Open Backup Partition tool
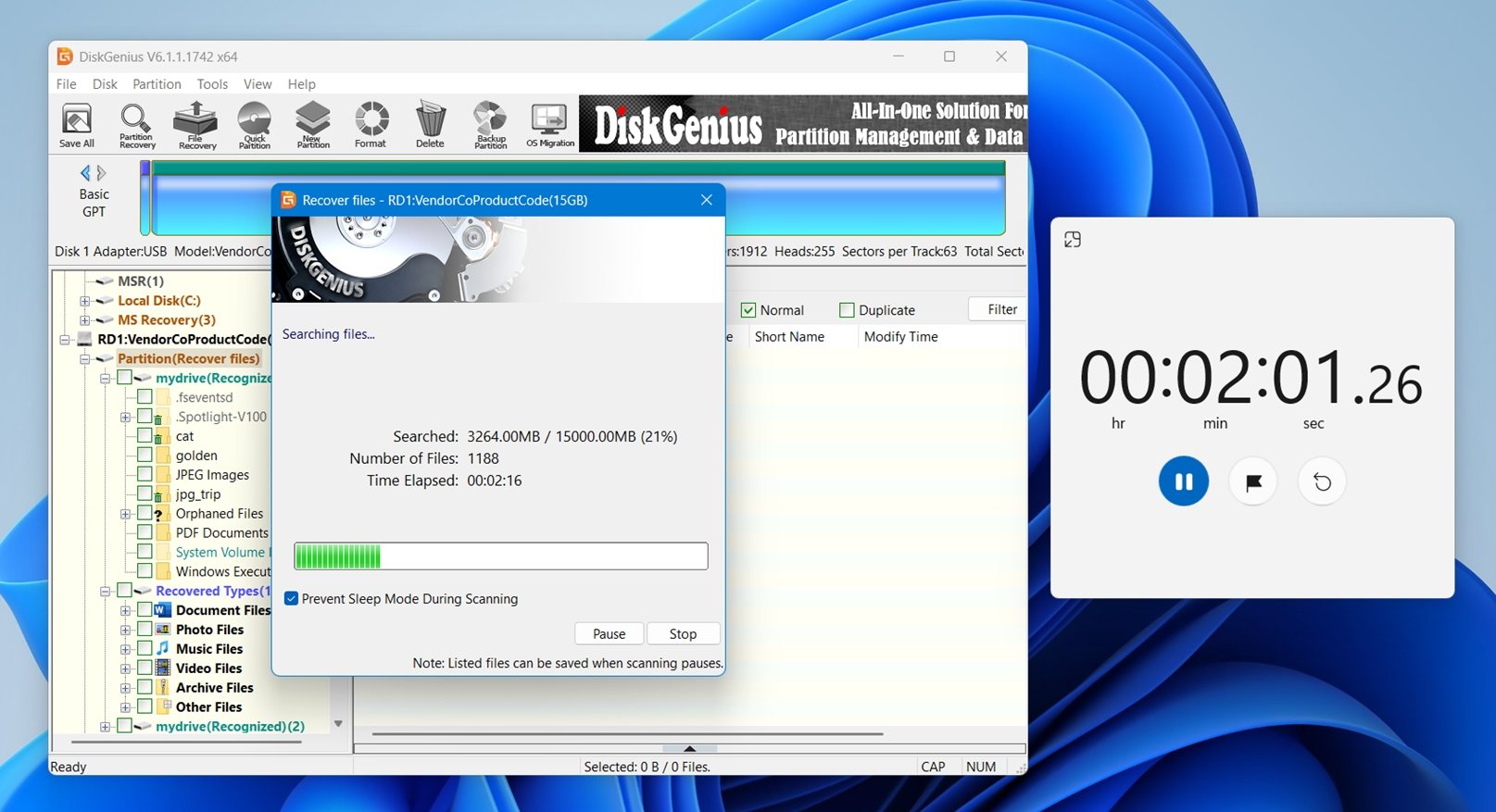The height and width of the screenshot is (812, 1496). (x=491, y=125)
